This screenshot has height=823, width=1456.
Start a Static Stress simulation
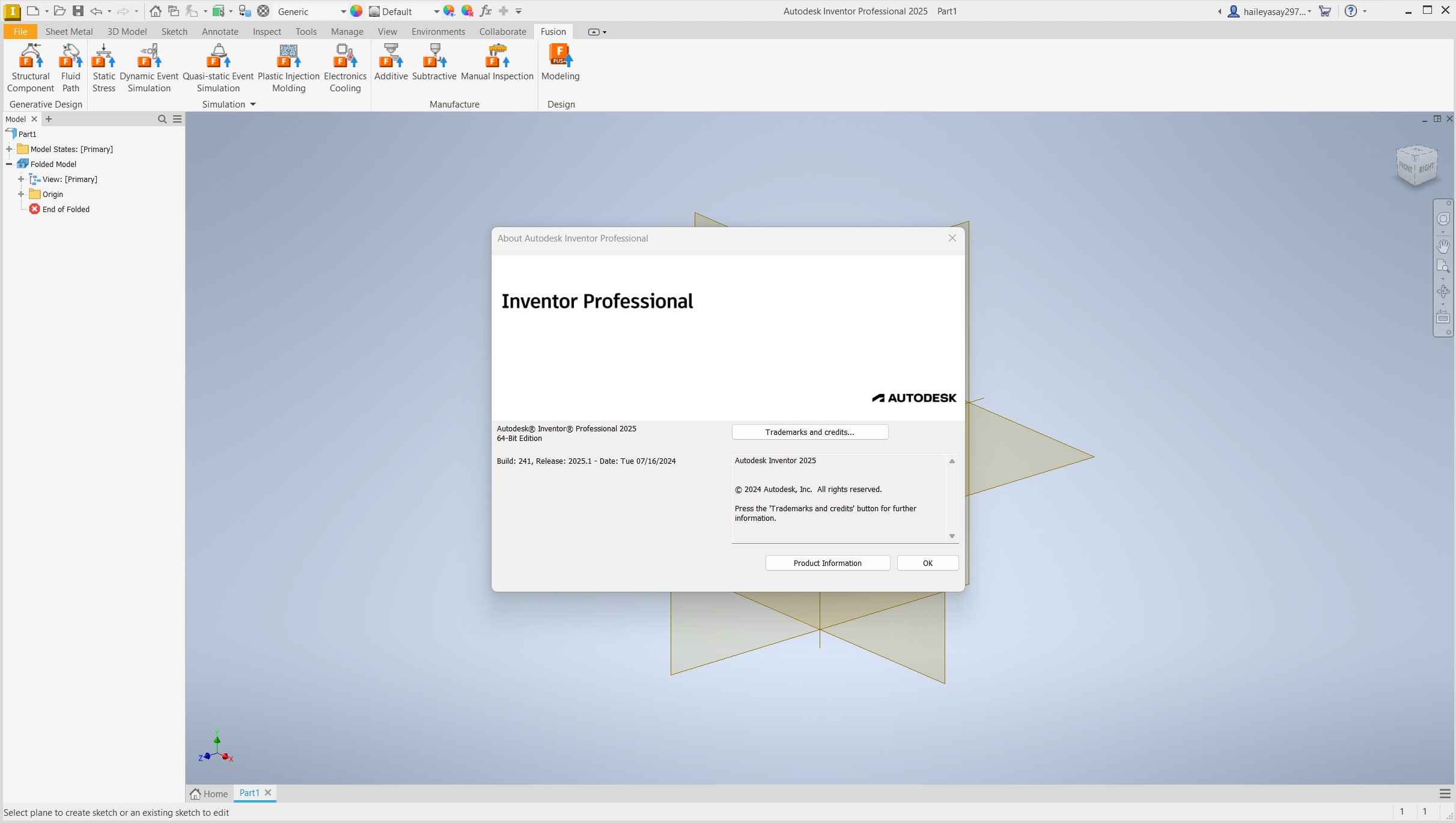pyautogui.click(x=104, y=68)
